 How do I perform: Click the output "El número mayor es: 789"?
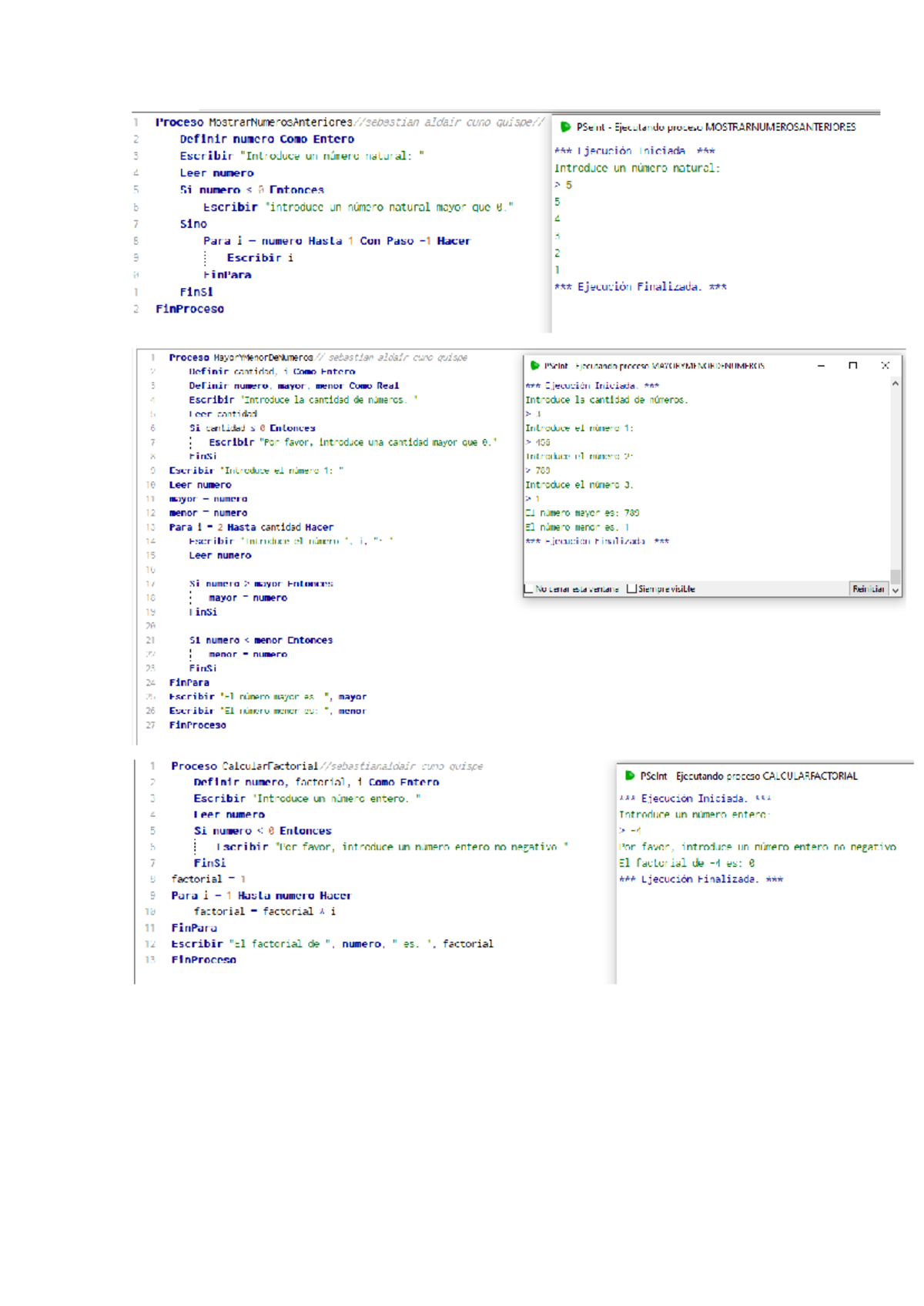[582, 513]
